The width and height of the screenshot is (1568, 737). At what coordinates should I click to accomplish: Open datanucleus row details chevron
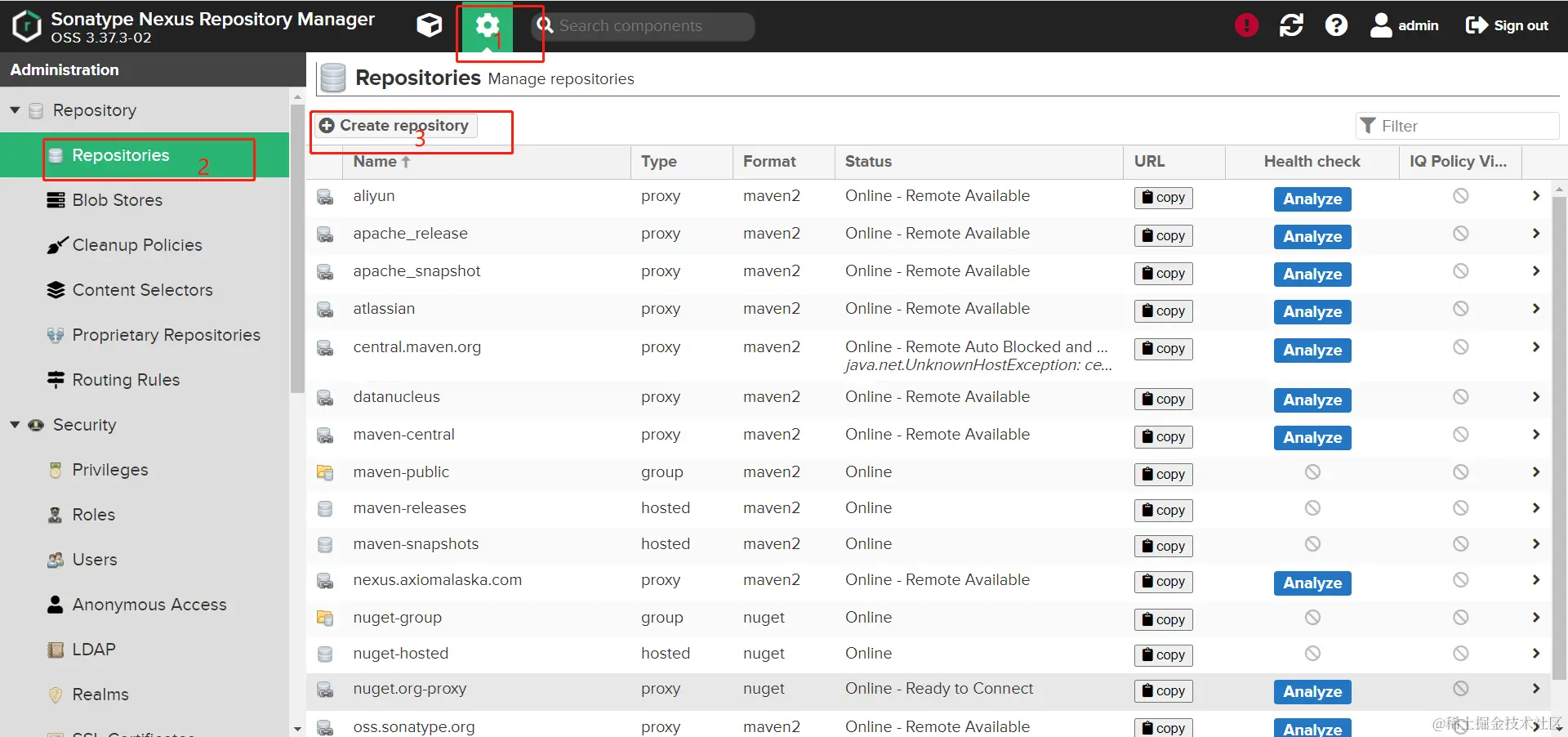pos(1536,397)
